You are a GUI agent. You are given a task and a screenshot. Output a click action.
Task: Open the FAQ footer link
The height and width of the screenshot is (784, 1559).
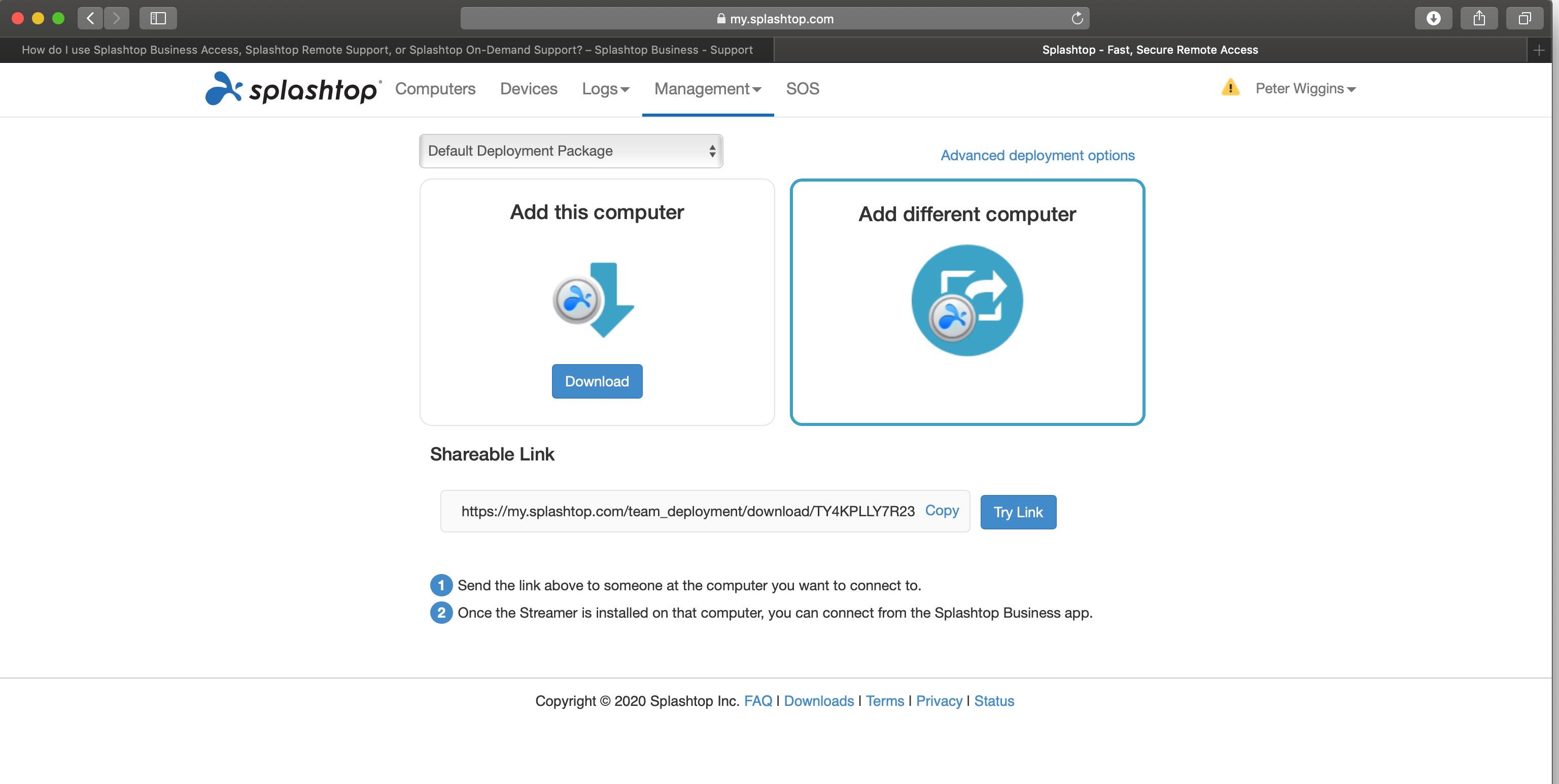[758, 700]
